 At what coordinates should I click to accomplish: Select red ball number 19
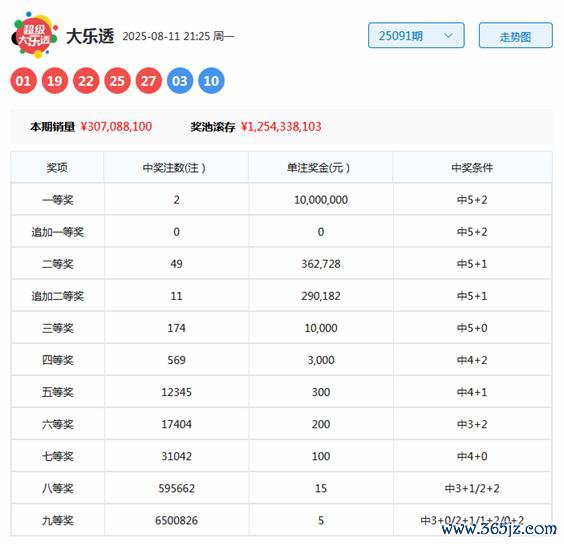[x=55, y=81]
